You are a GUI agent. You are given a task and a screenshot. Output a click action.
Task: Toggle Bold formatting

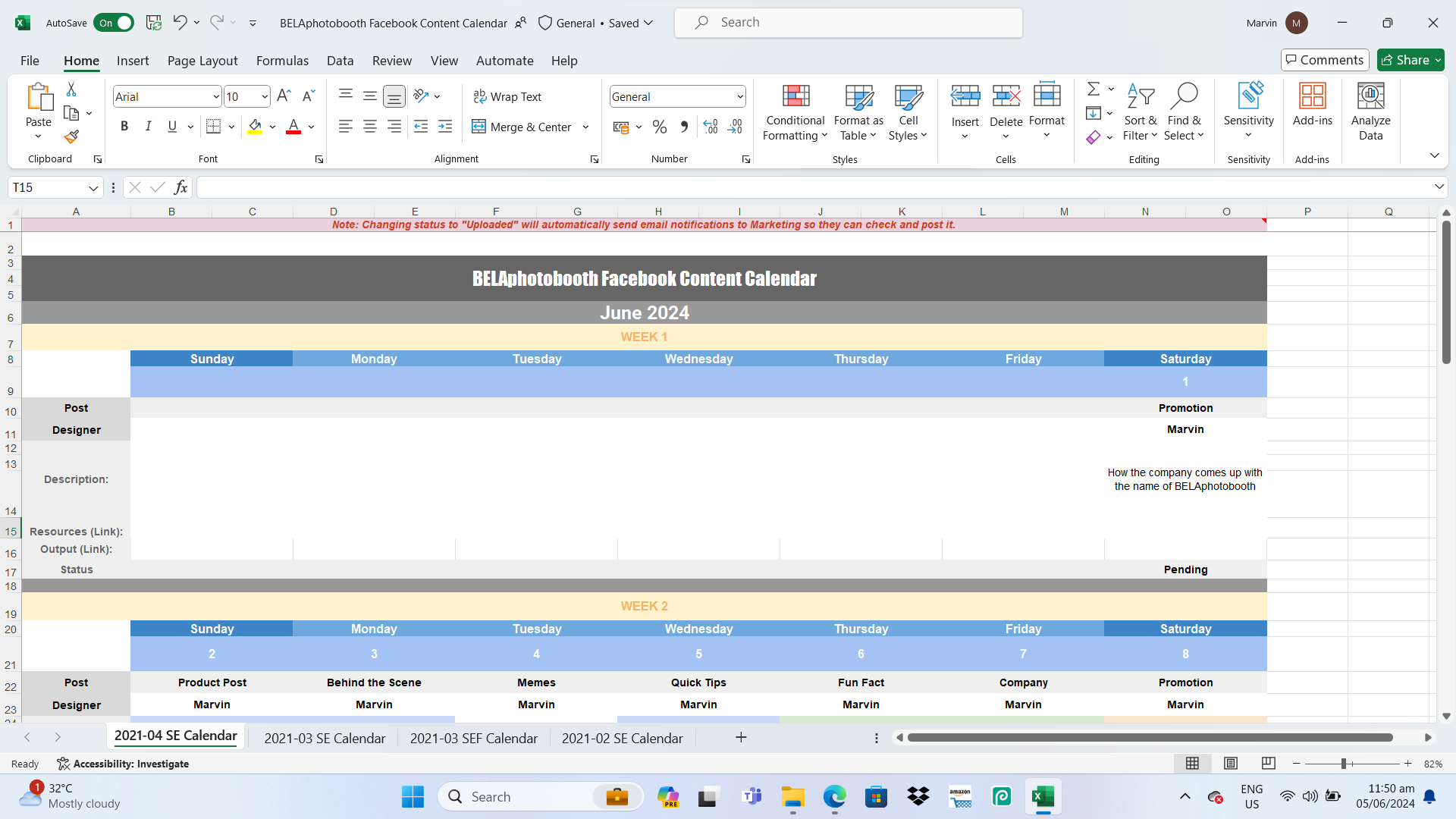click(x=124, y=127)
